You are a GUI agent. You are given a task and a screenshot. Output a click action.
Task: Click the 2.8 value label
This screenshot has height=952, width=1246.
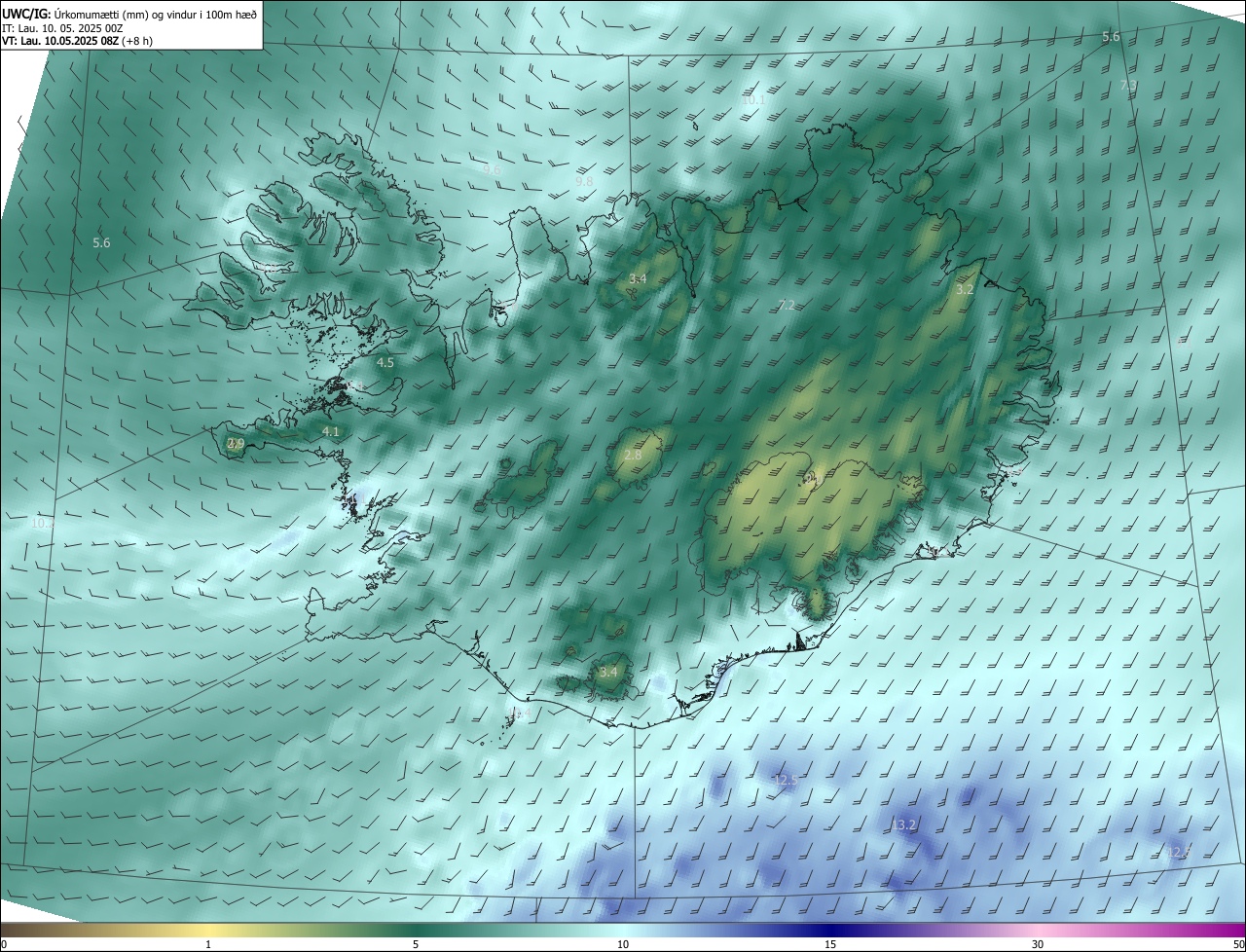coord(633,456)
